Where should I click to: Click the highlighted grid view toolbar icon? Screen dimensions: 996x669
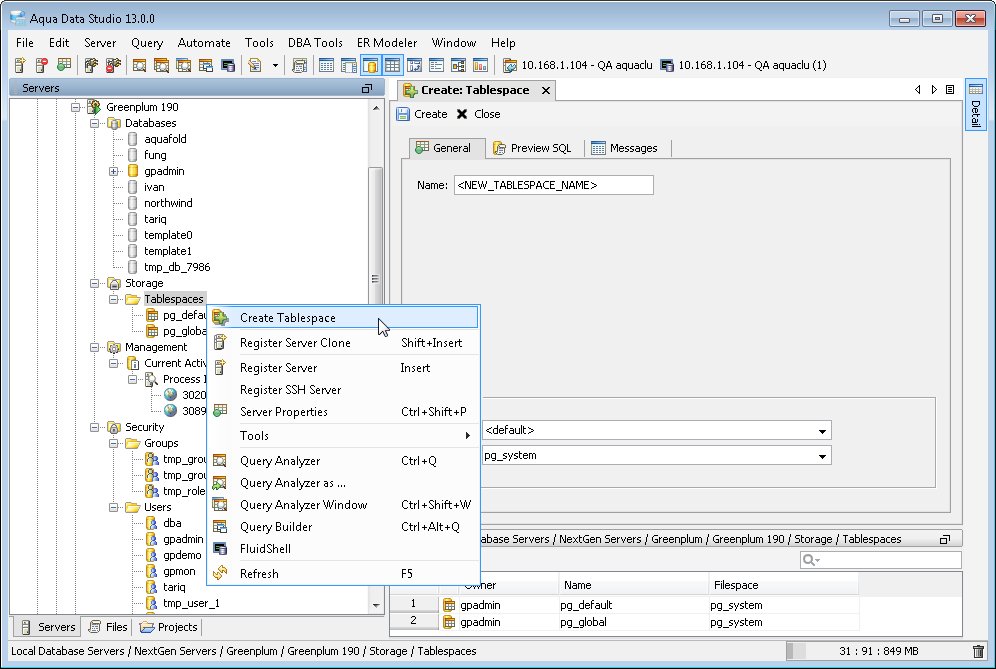[x=393, y=65]
